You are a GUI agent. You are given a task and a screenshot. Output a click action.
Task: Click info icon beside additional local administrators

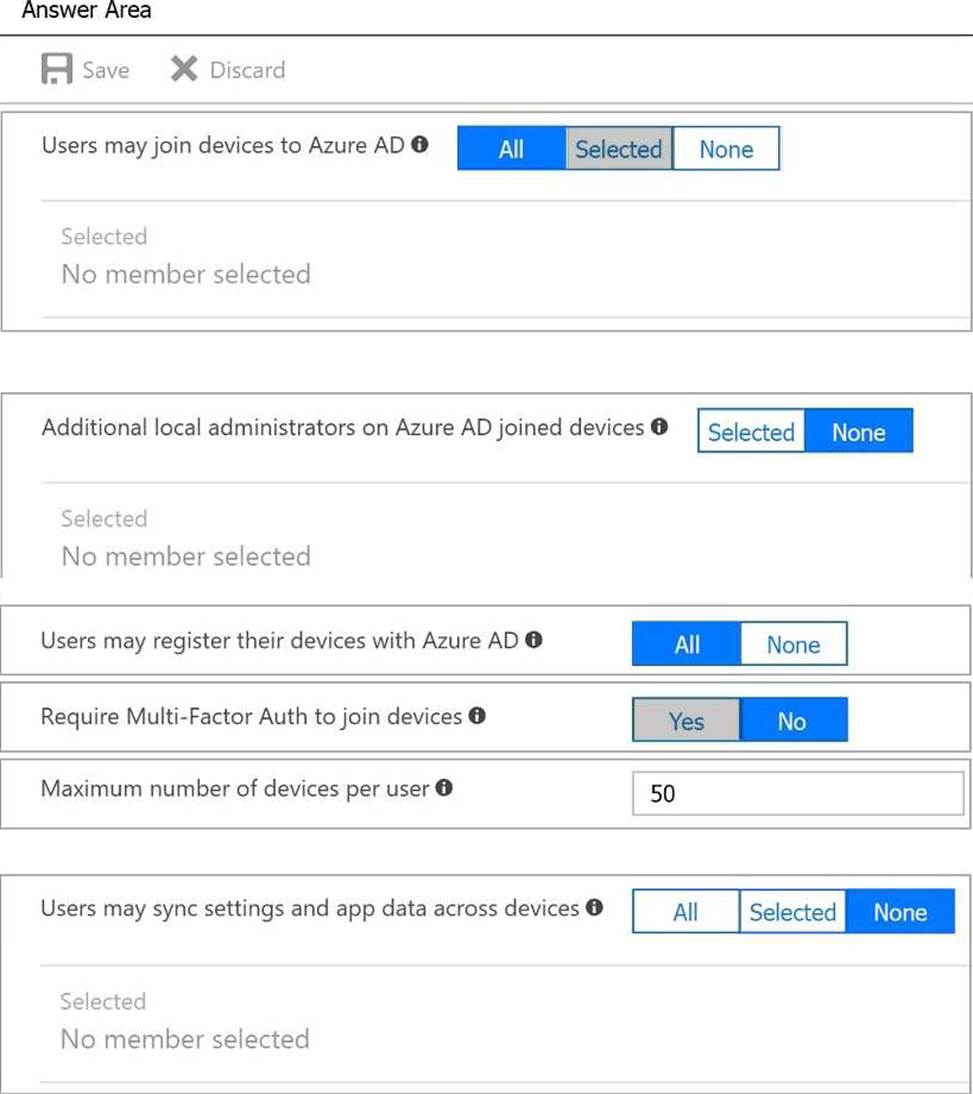click(658, 427)
